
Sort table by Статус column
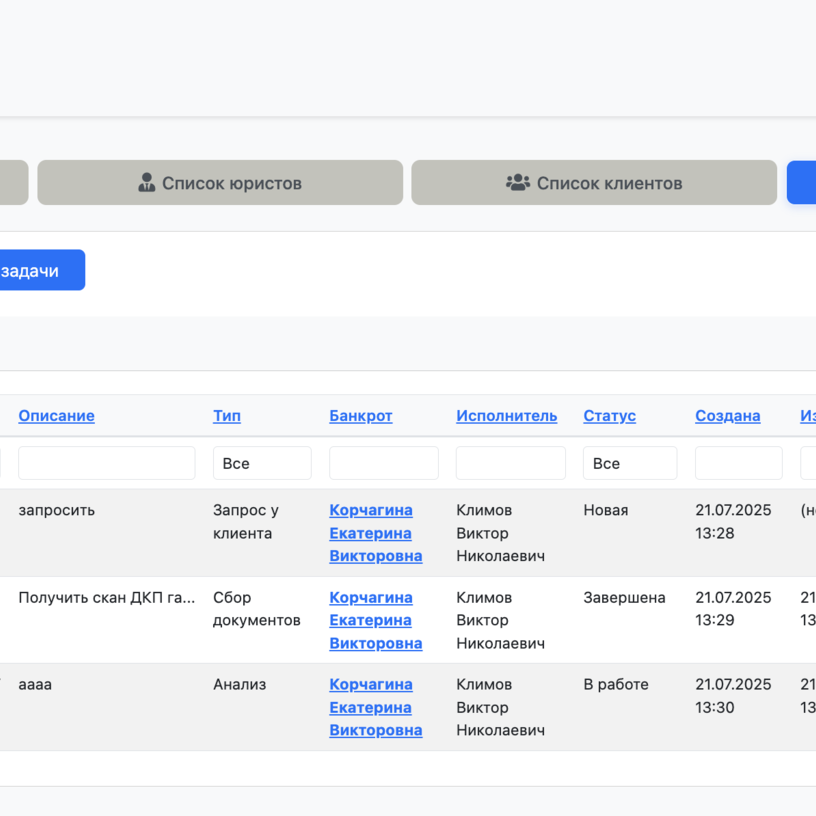(x=609, y=416)
